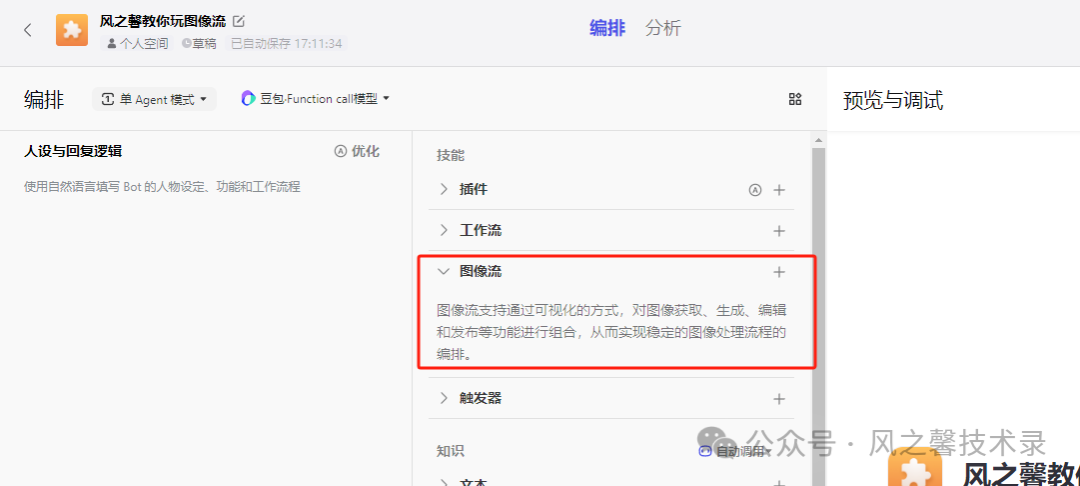Expand the 插件 section
Screen dimensions: 1080x486
[x=444, y=189]
